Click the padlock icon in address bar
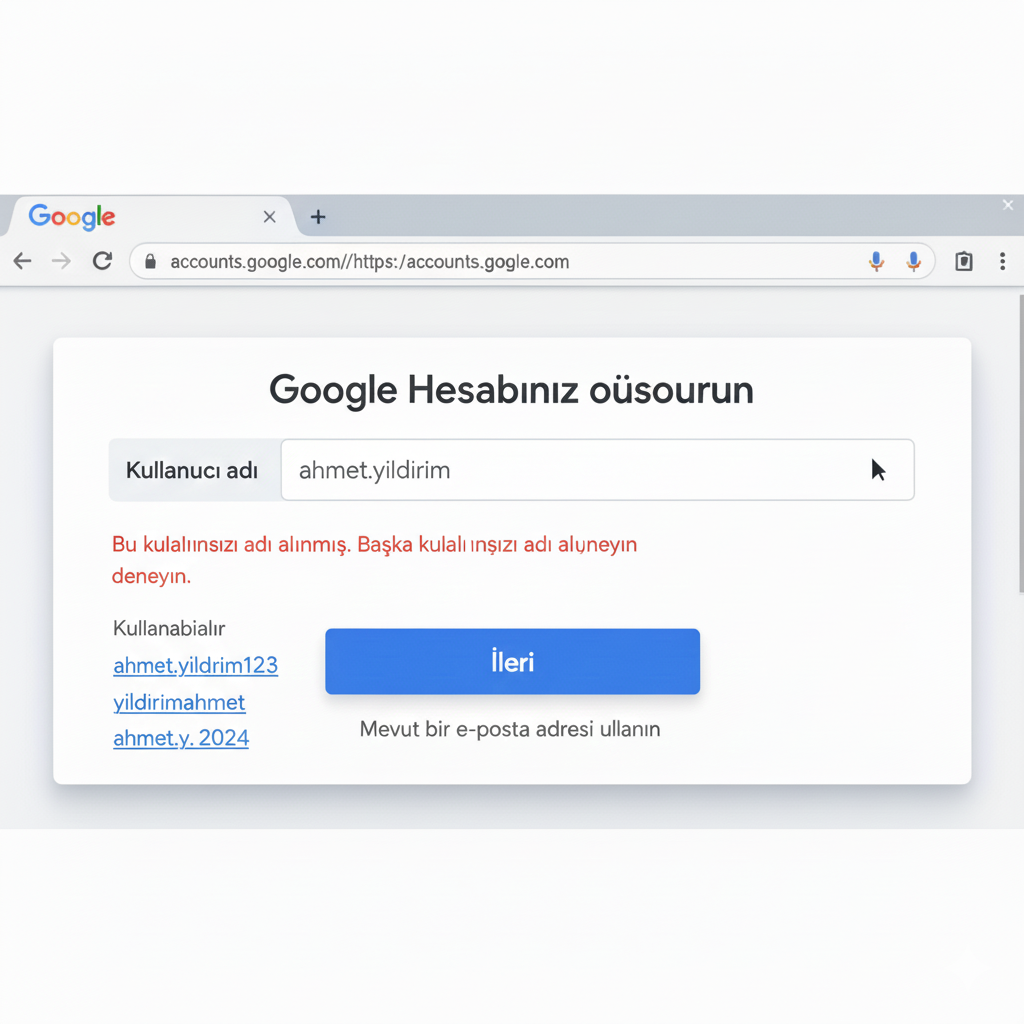Viewport: 1024px width, 1024px height. click(x=151, y=262)
